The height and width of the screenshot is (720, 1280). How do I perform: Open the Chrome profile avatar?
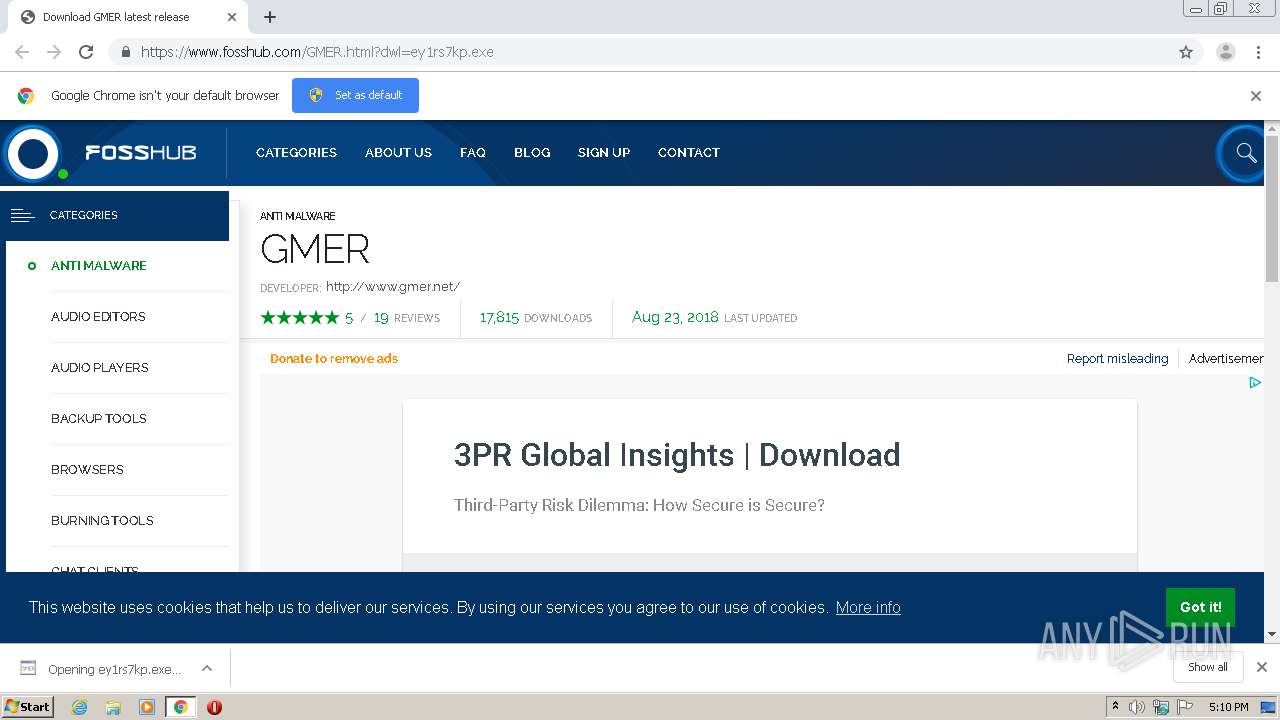(x=1226, y=52)
